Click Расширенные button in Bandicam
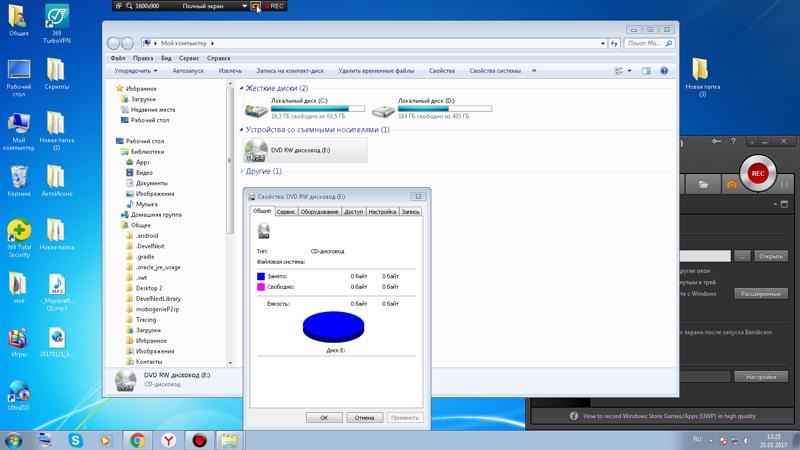Image resolution: width=800 pixels, height=450 pixels. tap(761, 294)
